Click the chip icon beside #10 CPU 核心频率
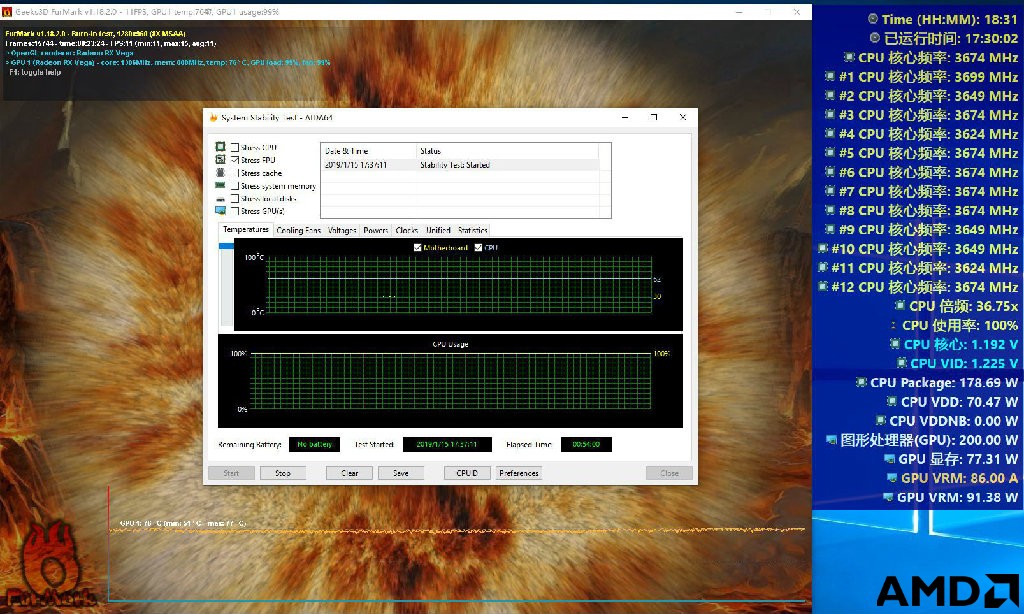Viewport: 1024px width, 614px height. 823,248
